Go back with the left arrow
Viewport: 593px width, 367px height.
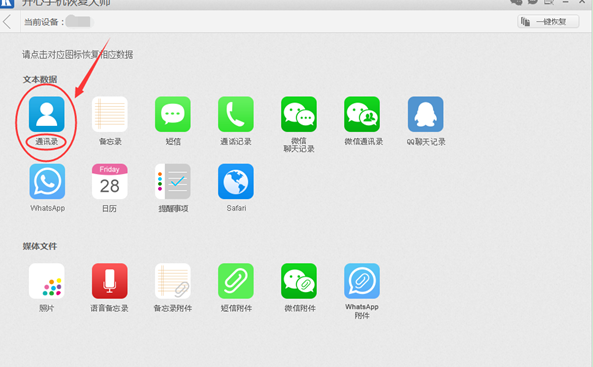coord(7,22)
